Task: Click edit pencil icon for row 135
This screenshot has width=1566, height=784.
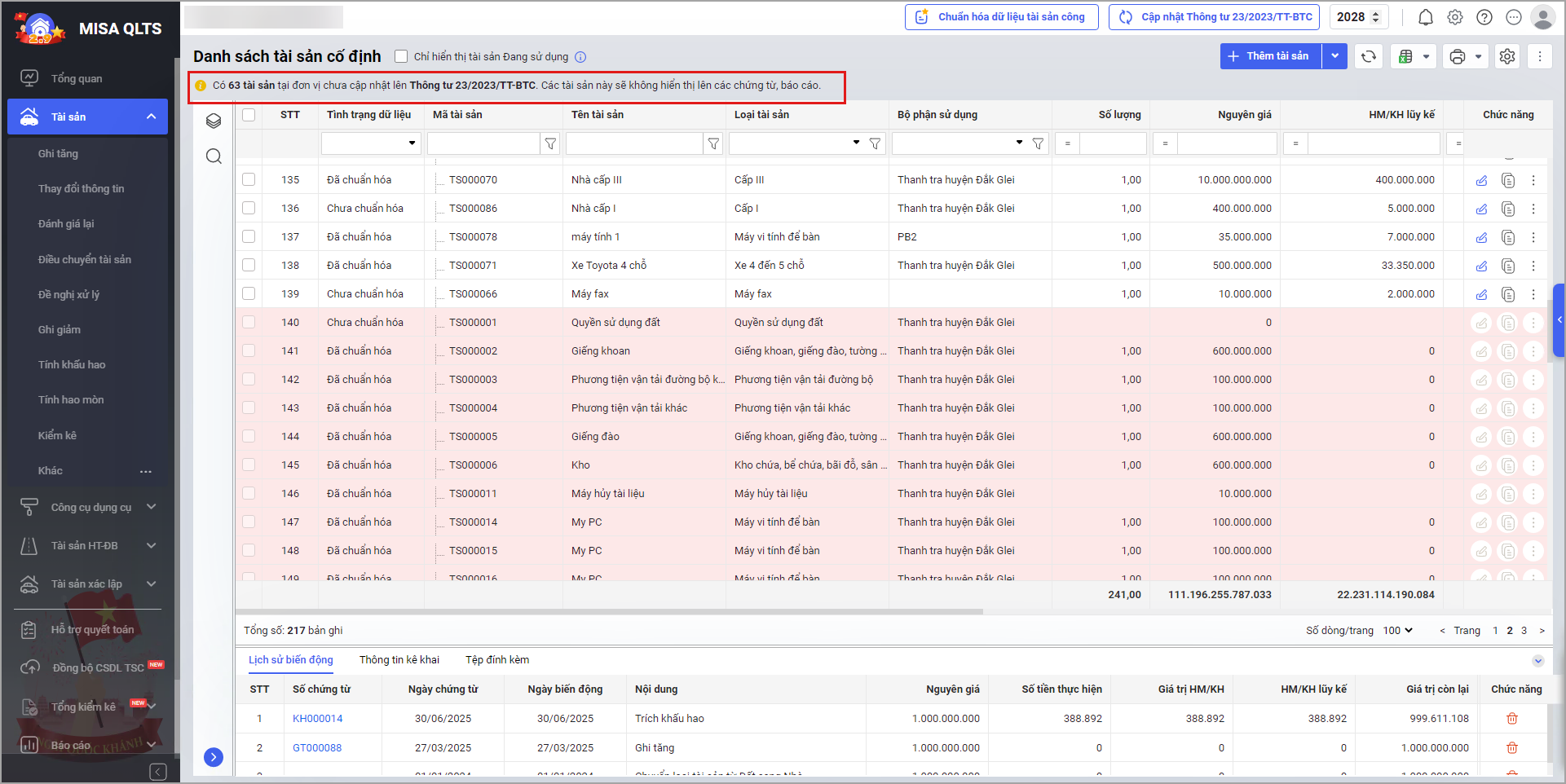Action: (x=1481, y=180)
